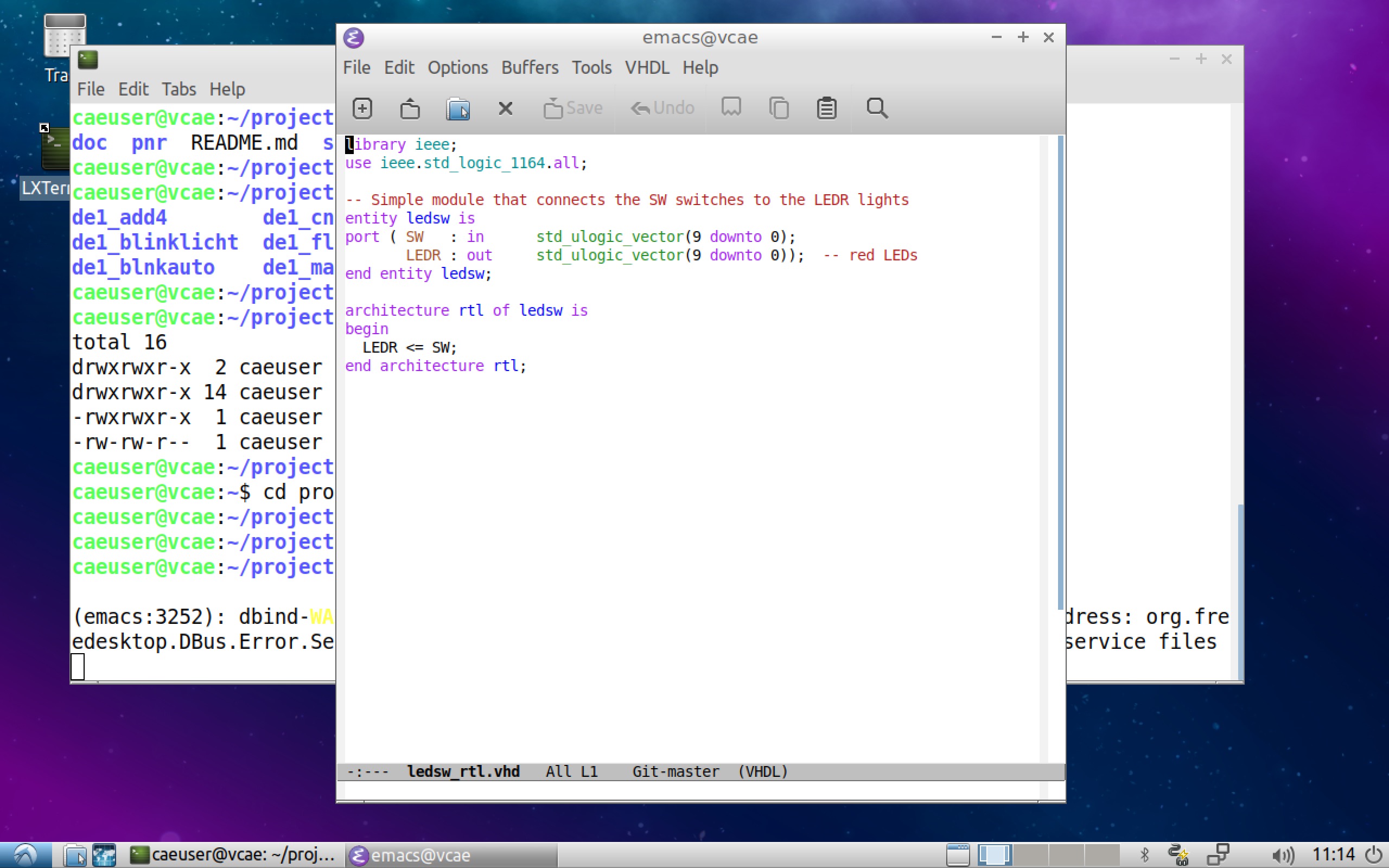Open the VHDL menu in Emacs
1389x868 pixels.
[x=647, y=68]
